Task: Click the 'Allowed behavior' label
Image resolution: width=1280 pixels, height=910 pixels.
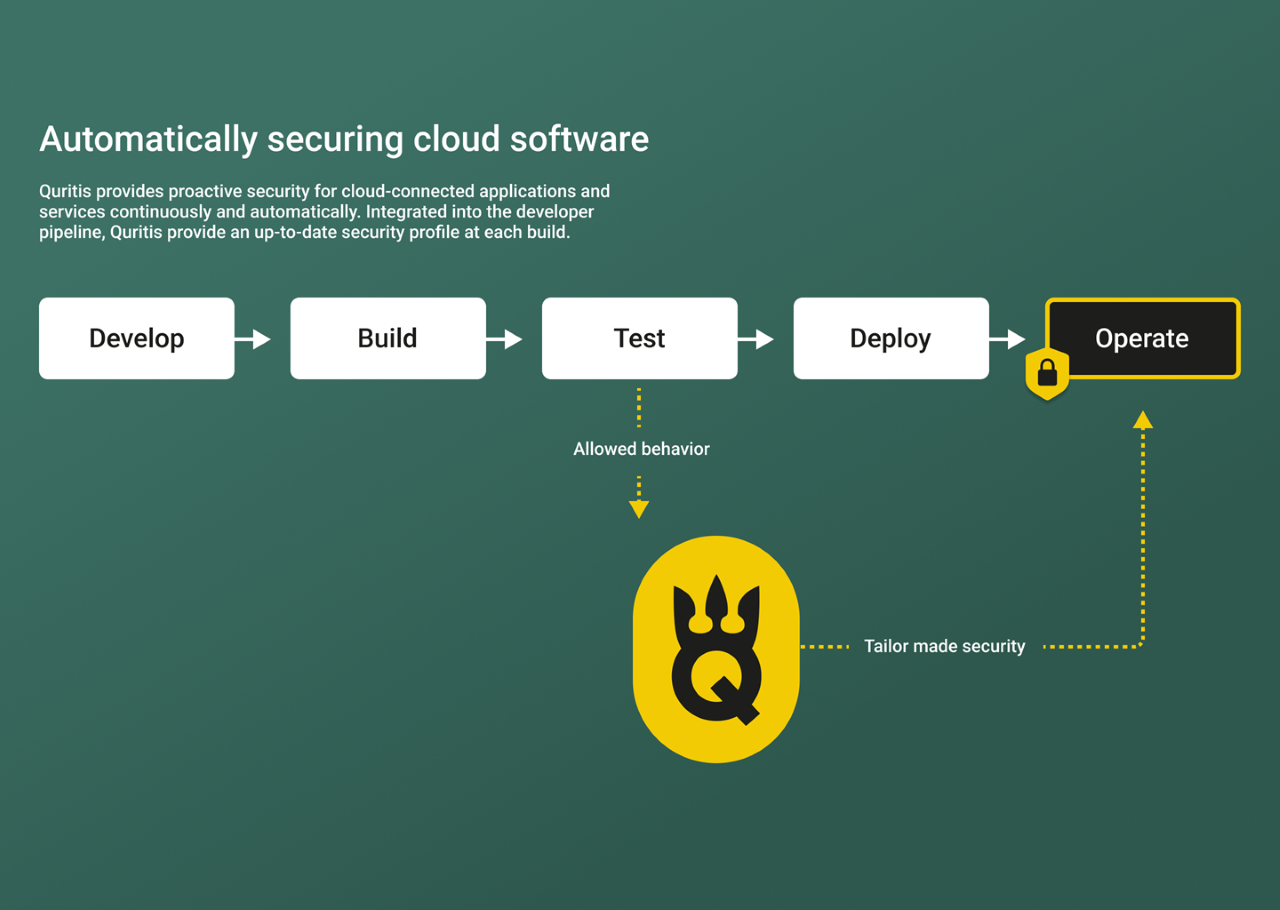Action: 641,449
